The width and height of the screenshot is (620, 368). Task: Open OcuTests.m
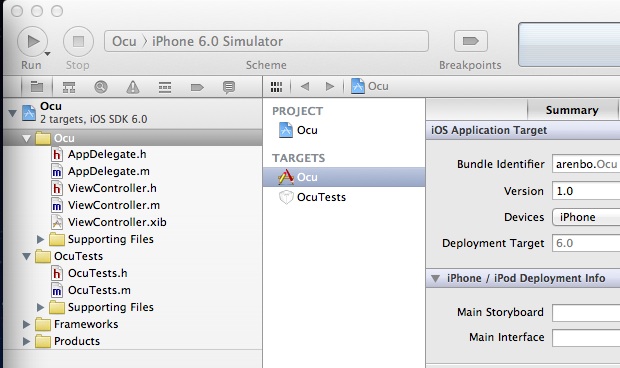pos(99,290)
